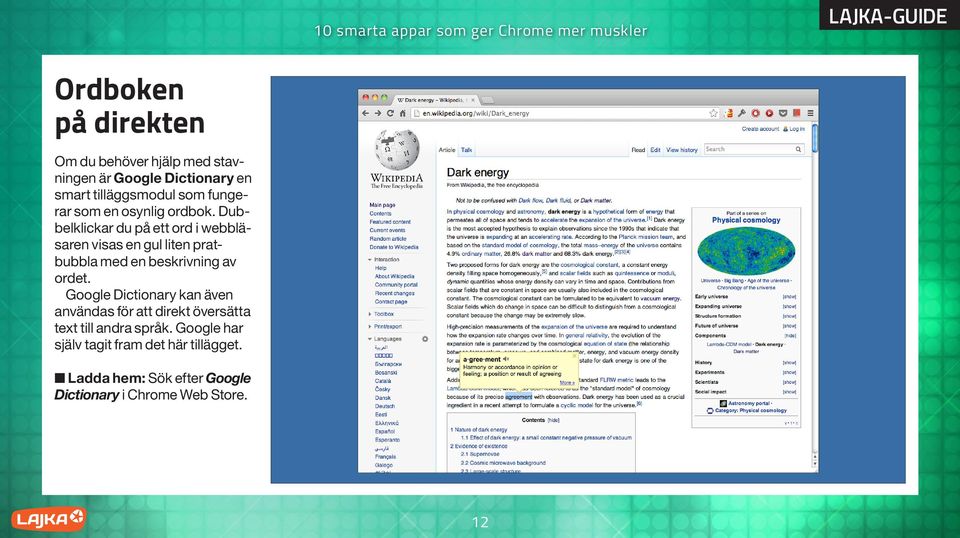Open the Recent changes sidebar link
The height and width of the screenshot is (538, 960).
pos(394,293)
